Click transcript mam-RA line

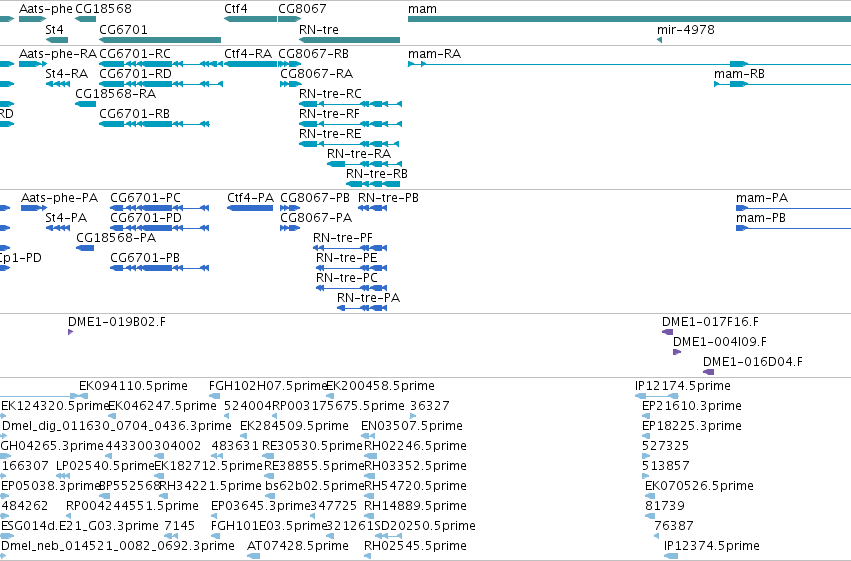[630, 64]
